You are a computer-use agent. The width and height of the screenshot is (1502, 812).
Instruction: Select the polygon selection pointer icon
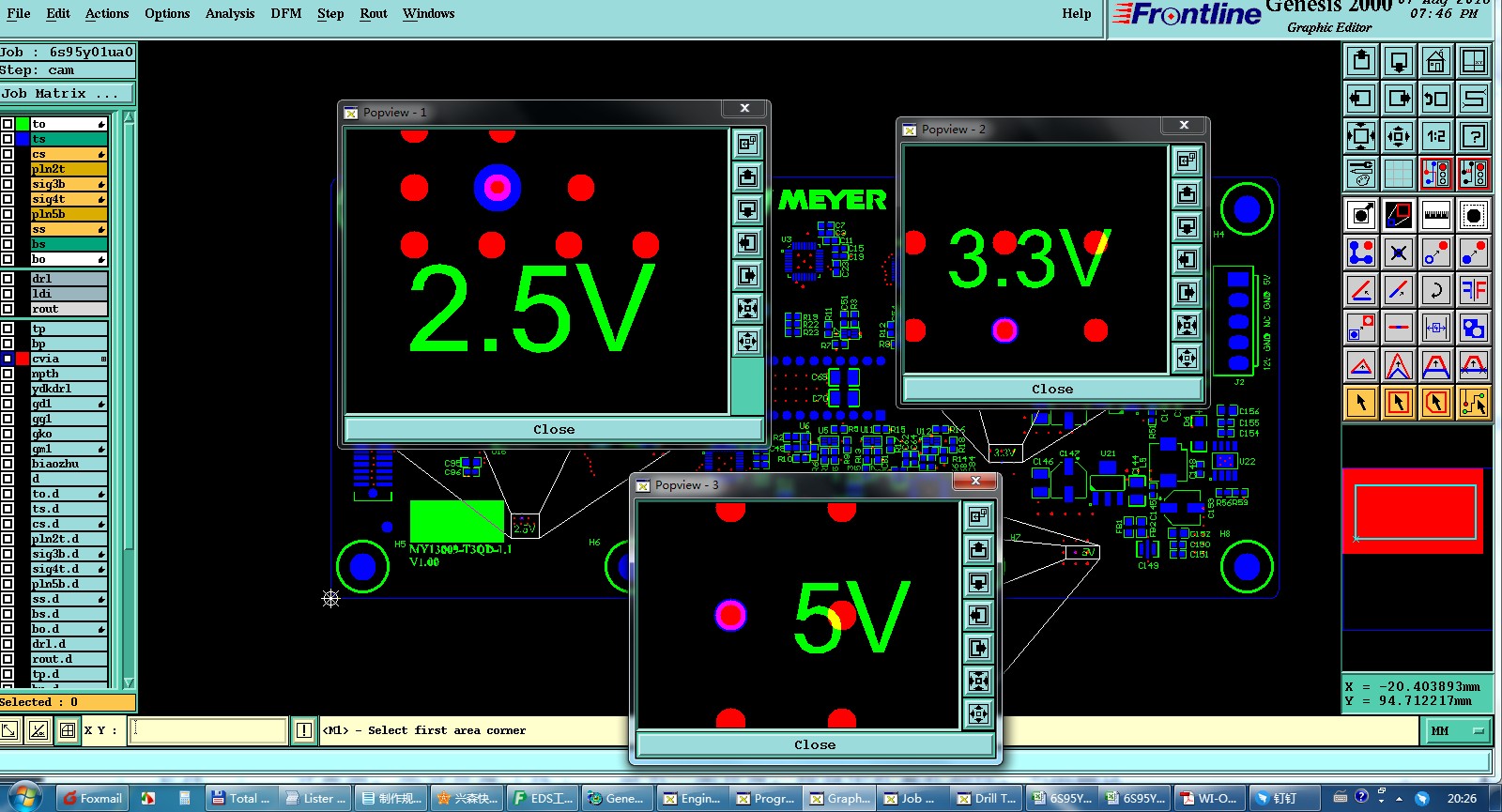point(1436,403)
